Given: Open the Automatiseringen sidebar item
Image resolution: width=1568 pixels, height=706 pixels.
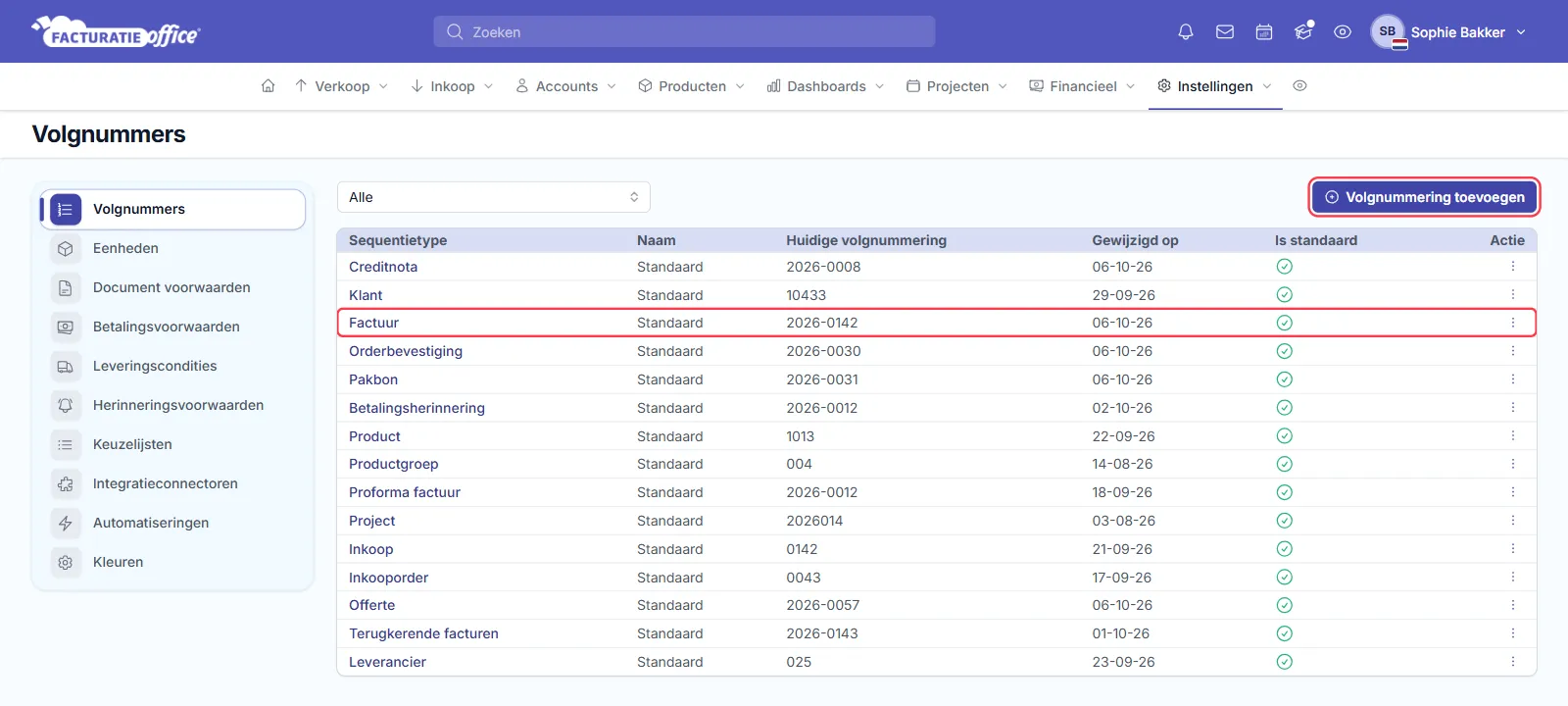Looking at the screenshot, I should coord(172,523).
